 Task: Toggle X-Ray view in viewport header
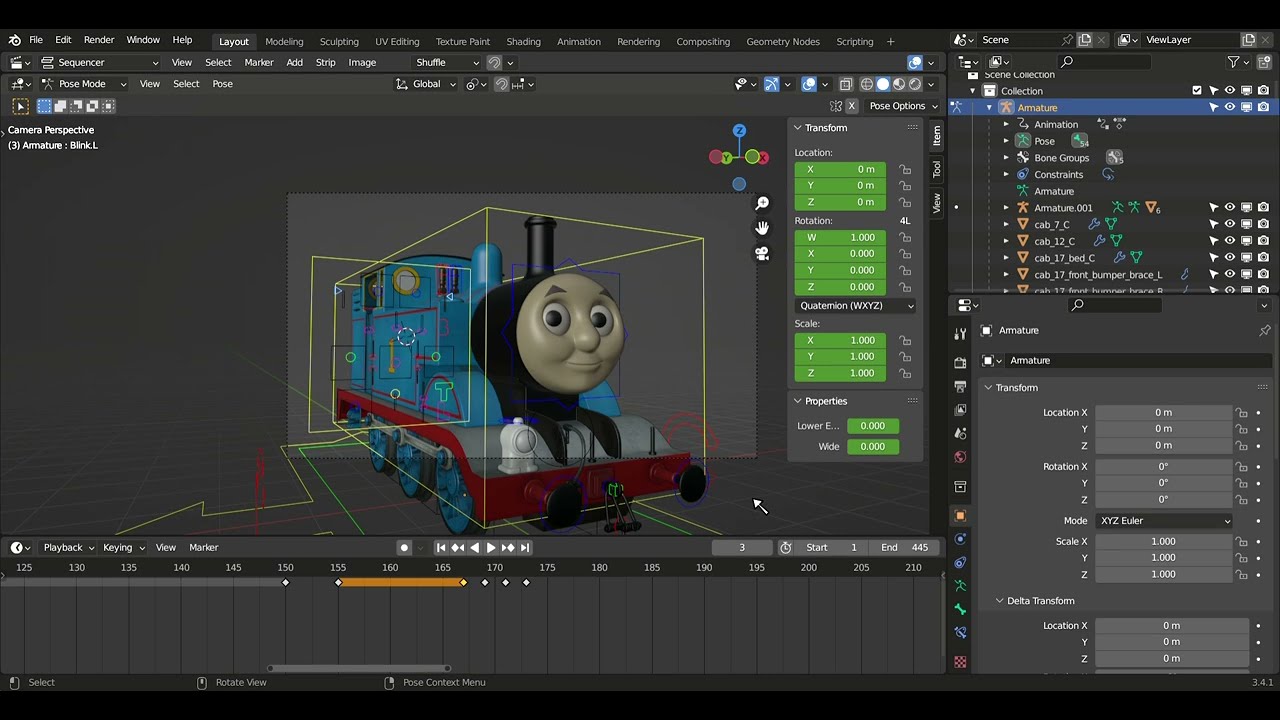tap(846, 84)
